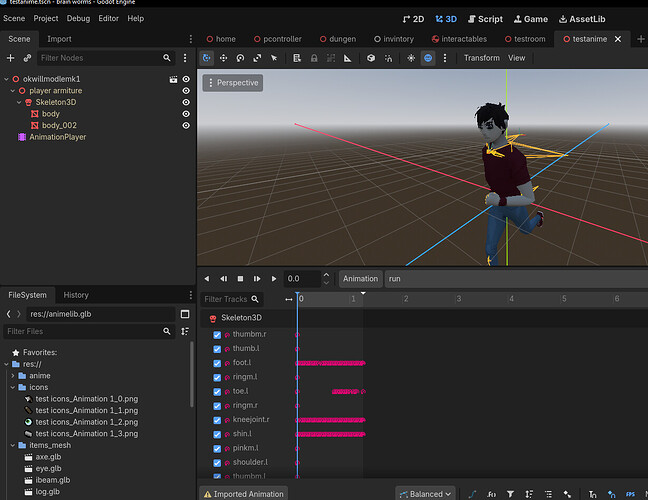Toggle visibility of Skeleton3D node
Viewport: 648px width, 500px height.
pos(186,102)
